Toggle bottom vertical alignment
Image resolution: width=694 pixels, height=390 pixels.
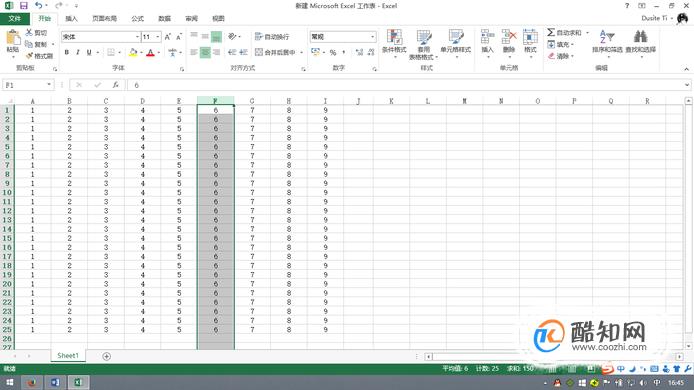[216, 36]
